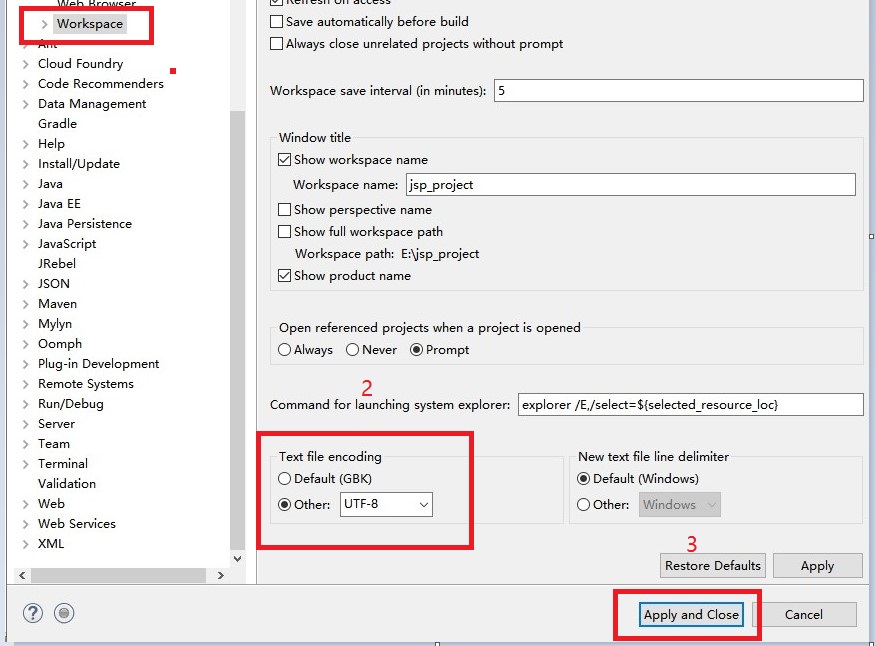This screenshot has width=876, height=646.
Task: Select Other text file encoding radio
Action: (x=284, y=505)
